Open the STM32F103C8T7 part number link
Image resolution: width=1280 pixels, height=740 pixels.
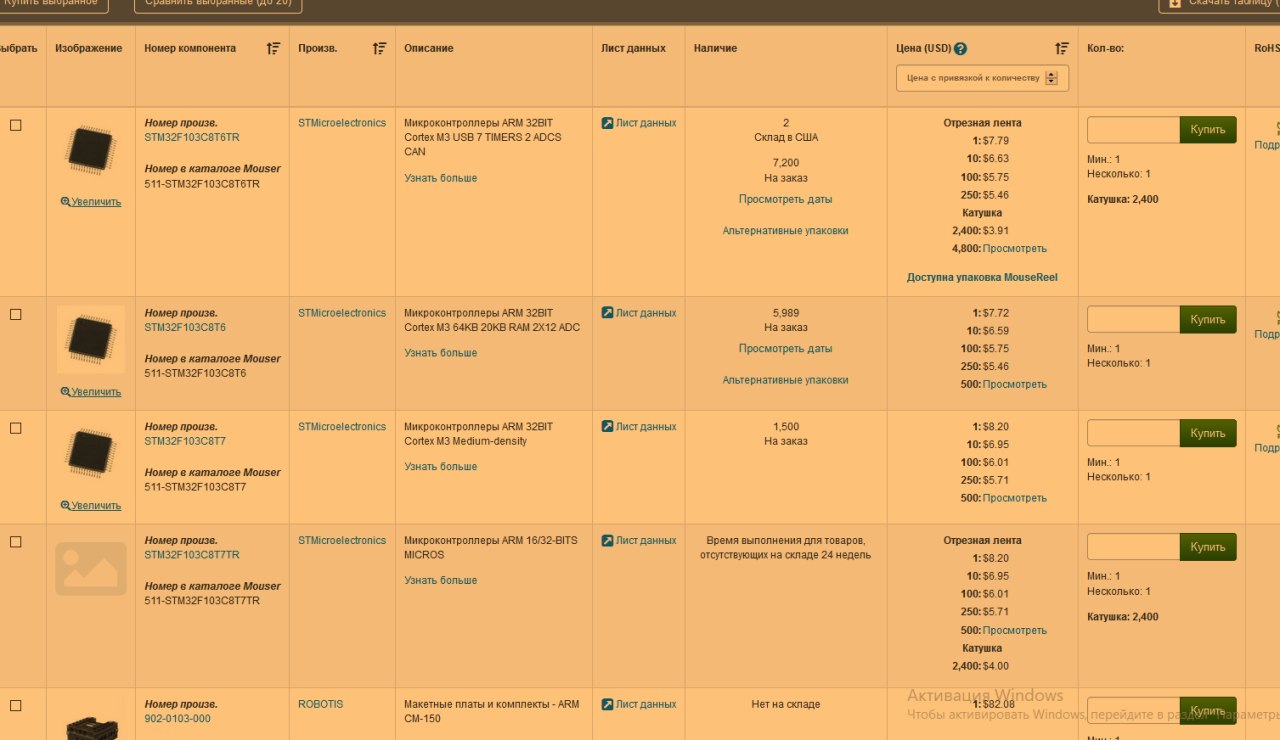click(x=185, y=442)
